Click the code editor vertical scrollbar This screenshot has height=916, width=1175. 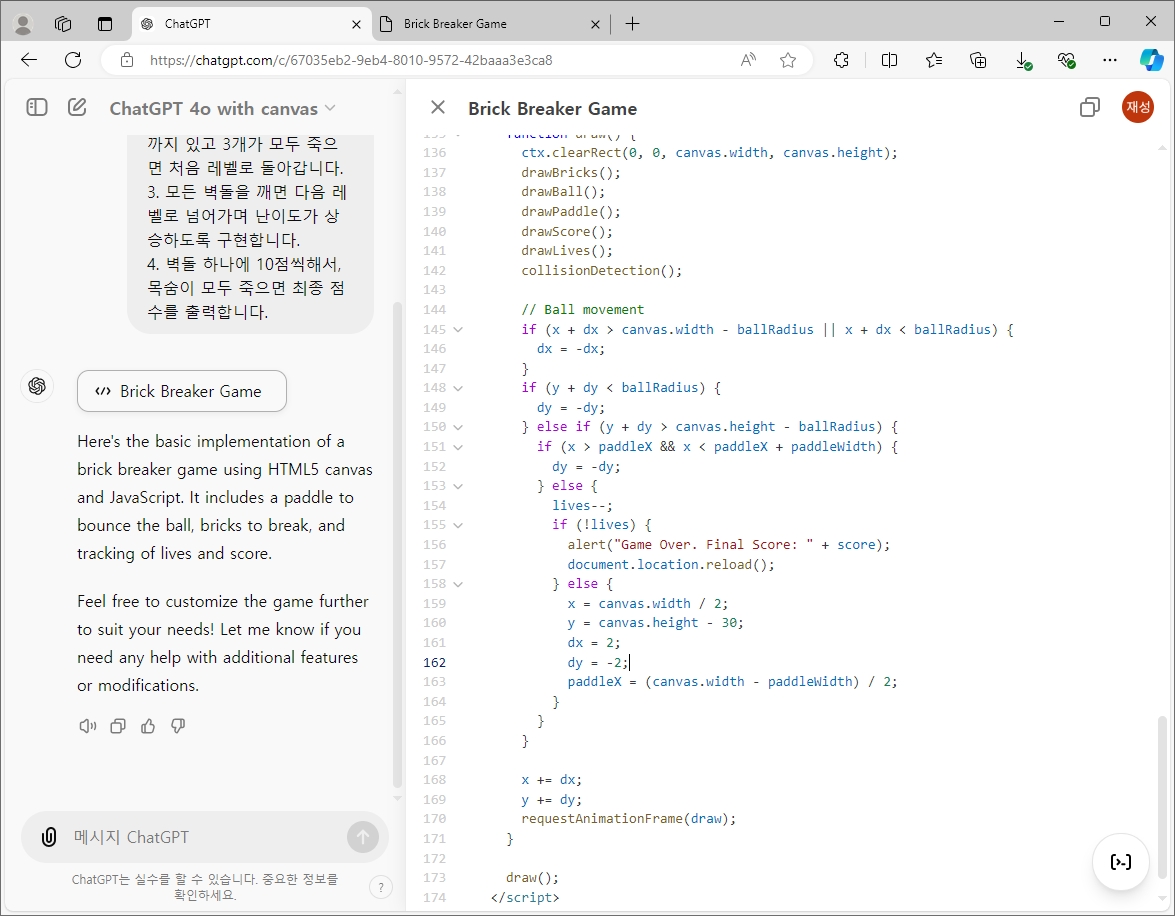(x=1162, y=800)
